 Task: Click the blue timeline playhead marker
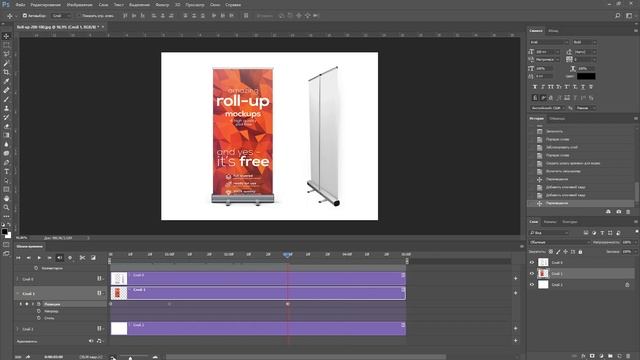(x=287, y=254)
